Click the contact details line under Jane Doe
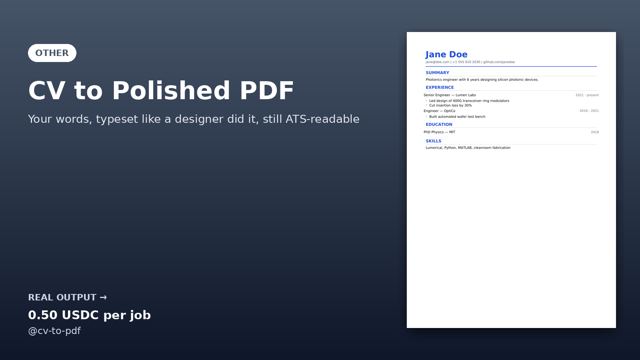The image size is (640, 360). (470, 62)
